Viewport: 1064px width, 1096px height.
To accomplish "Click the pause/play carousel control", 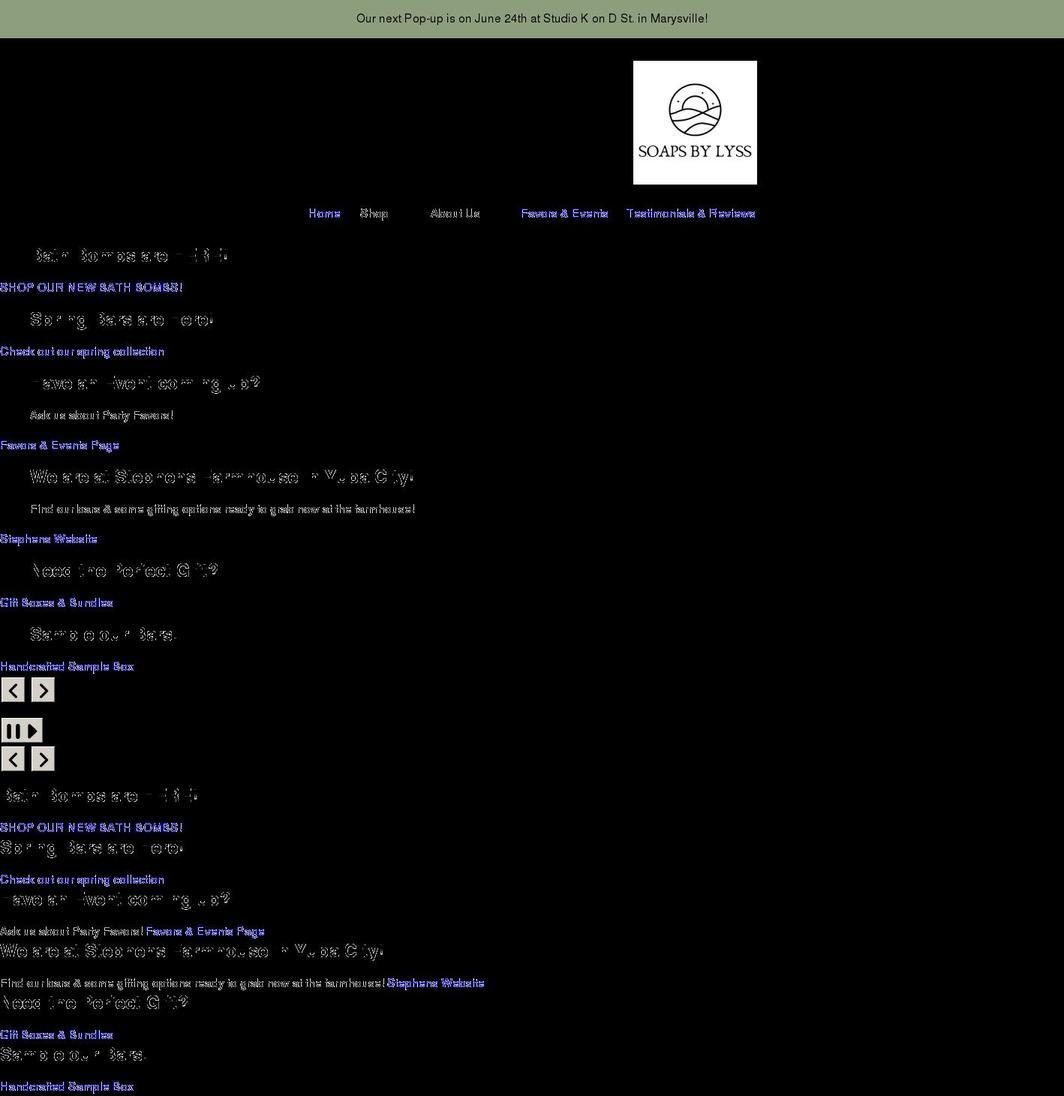I will (22, 730).
